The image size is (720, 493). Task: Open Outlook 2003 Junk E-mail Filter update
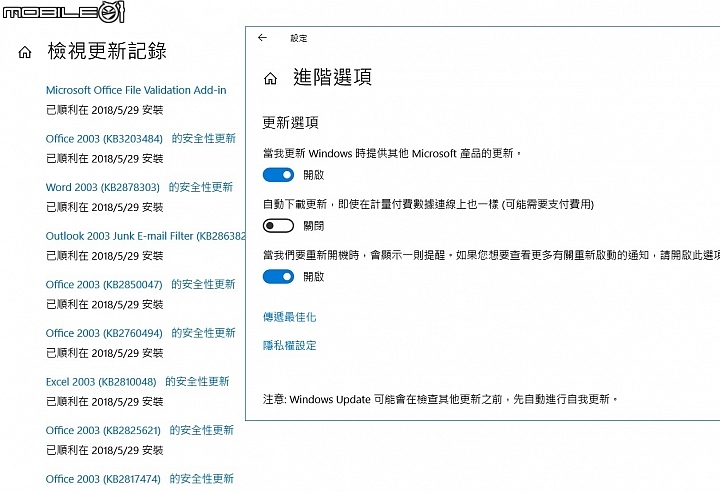(x=146, y=236)
